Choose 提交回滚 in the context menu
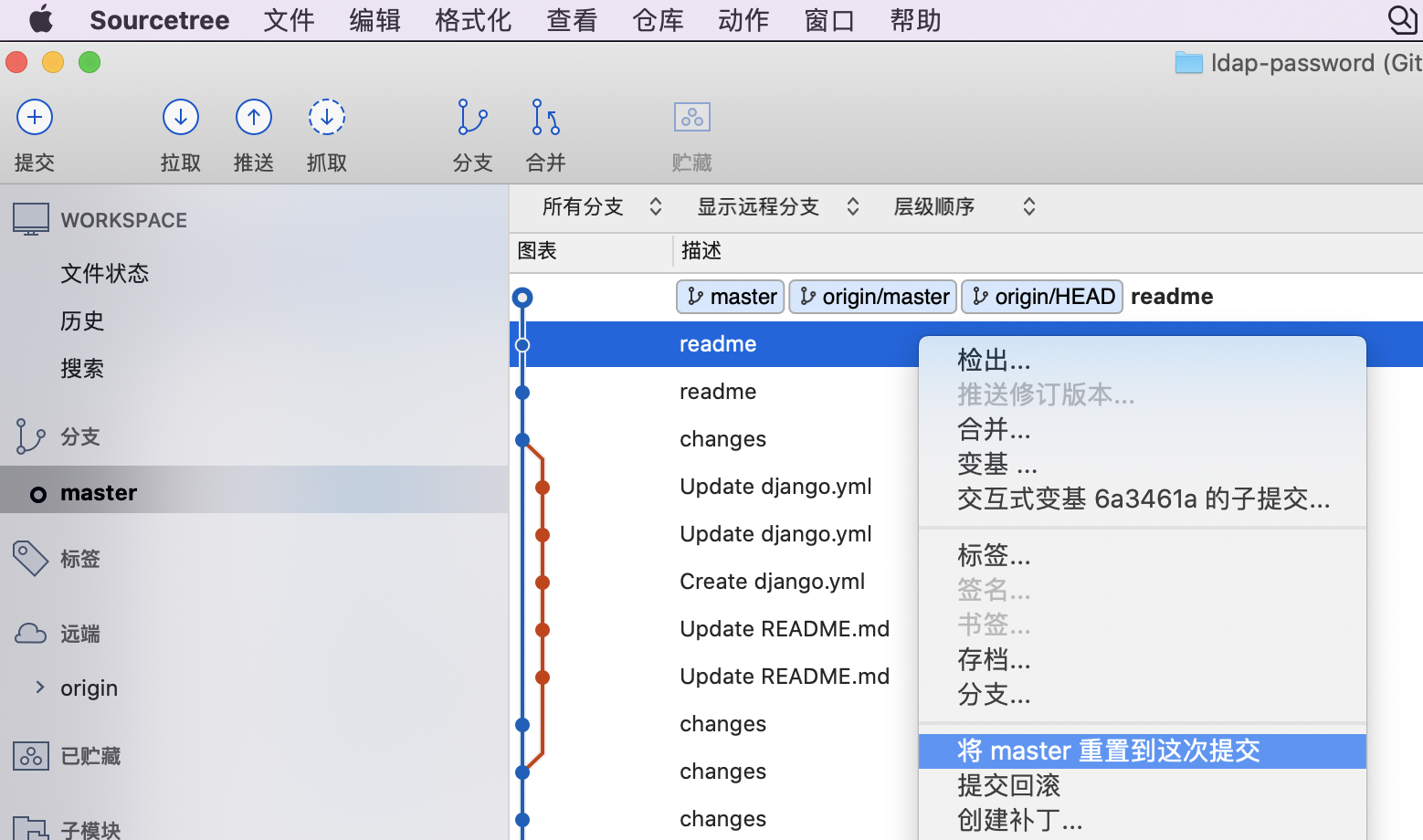This screenshot has width=1423, height=840. pyautogui.click(x=1143, y=786)
